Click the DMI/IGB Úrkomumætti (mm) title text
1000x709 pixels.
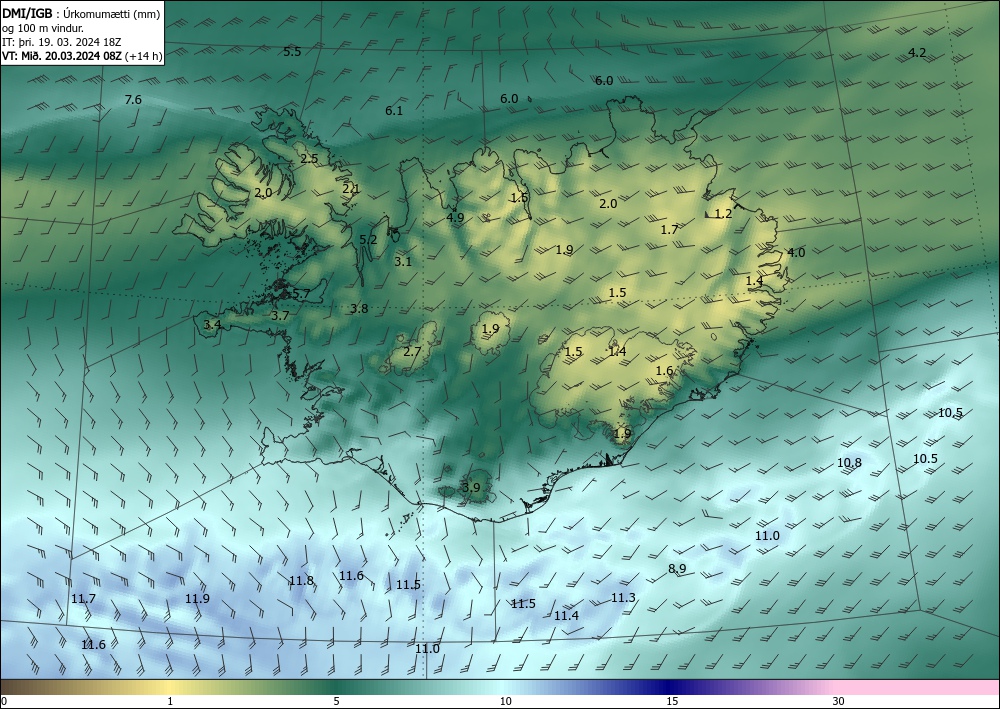[x=81, y=13]
